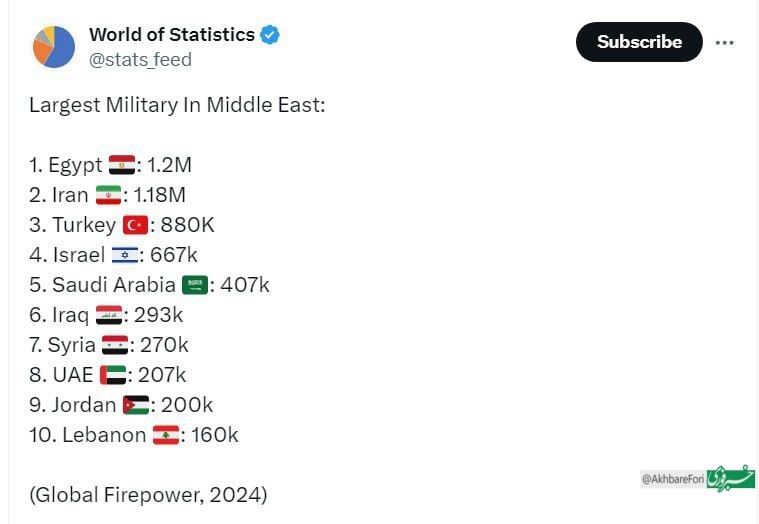Click the Lebanon flag emoji

(165, 435)
